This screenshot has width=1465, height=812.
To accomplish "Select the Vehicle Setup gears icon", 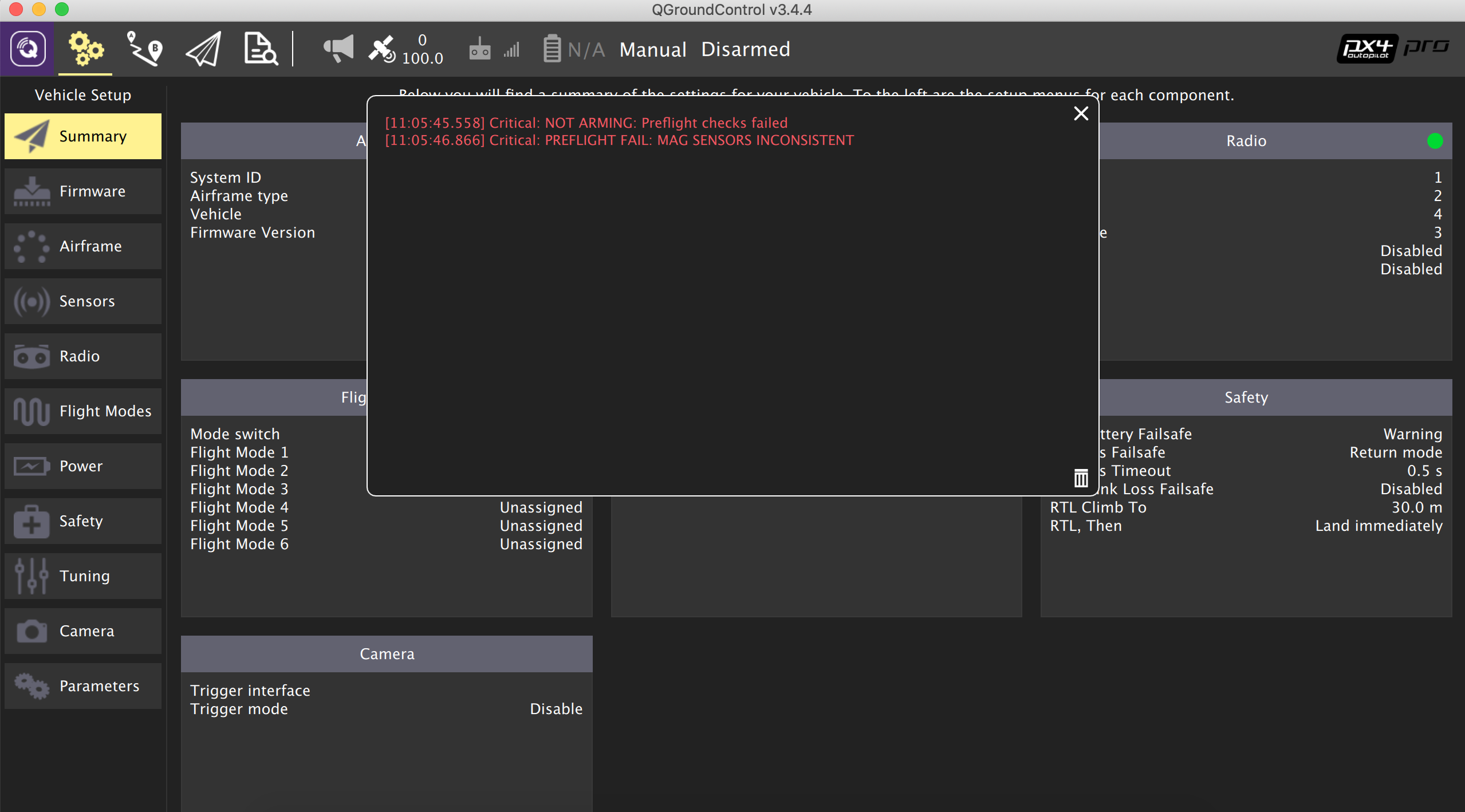I will [x=85, y=49].
